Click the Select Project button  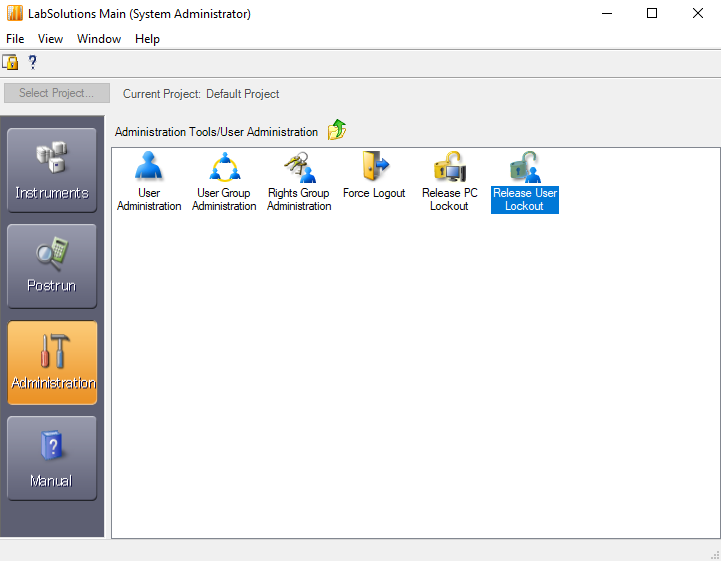coord(57,93)
